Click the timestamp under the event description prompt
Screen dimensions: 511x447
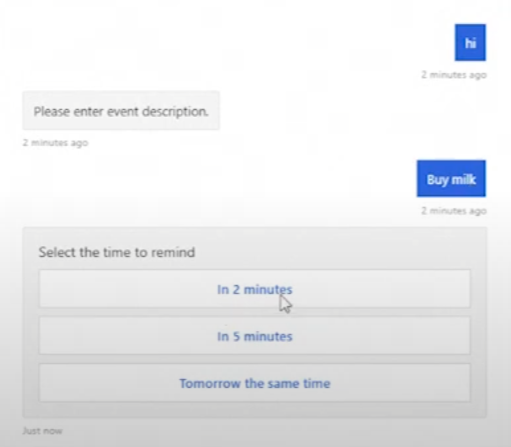tap(55, 143)
